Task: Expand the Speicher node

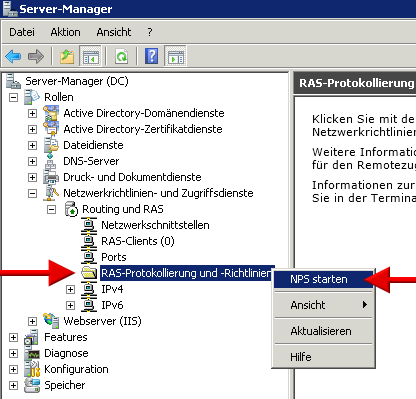Action: 13,385
